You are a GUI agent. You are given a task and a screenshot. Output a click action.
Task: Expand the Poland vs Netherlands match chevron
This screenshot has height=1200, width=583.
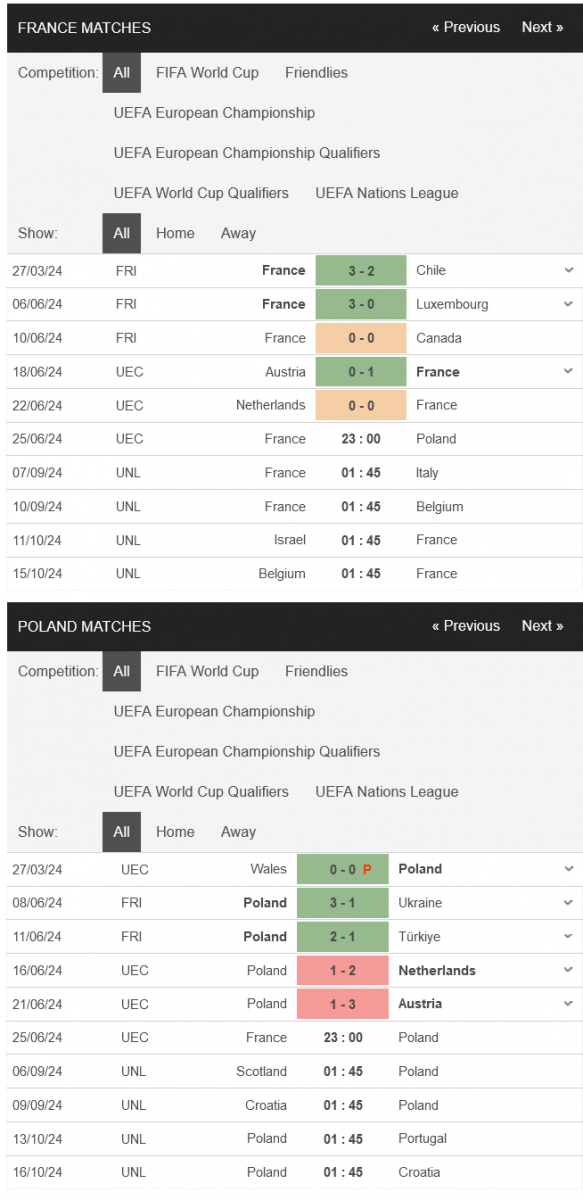click(569, 970)
